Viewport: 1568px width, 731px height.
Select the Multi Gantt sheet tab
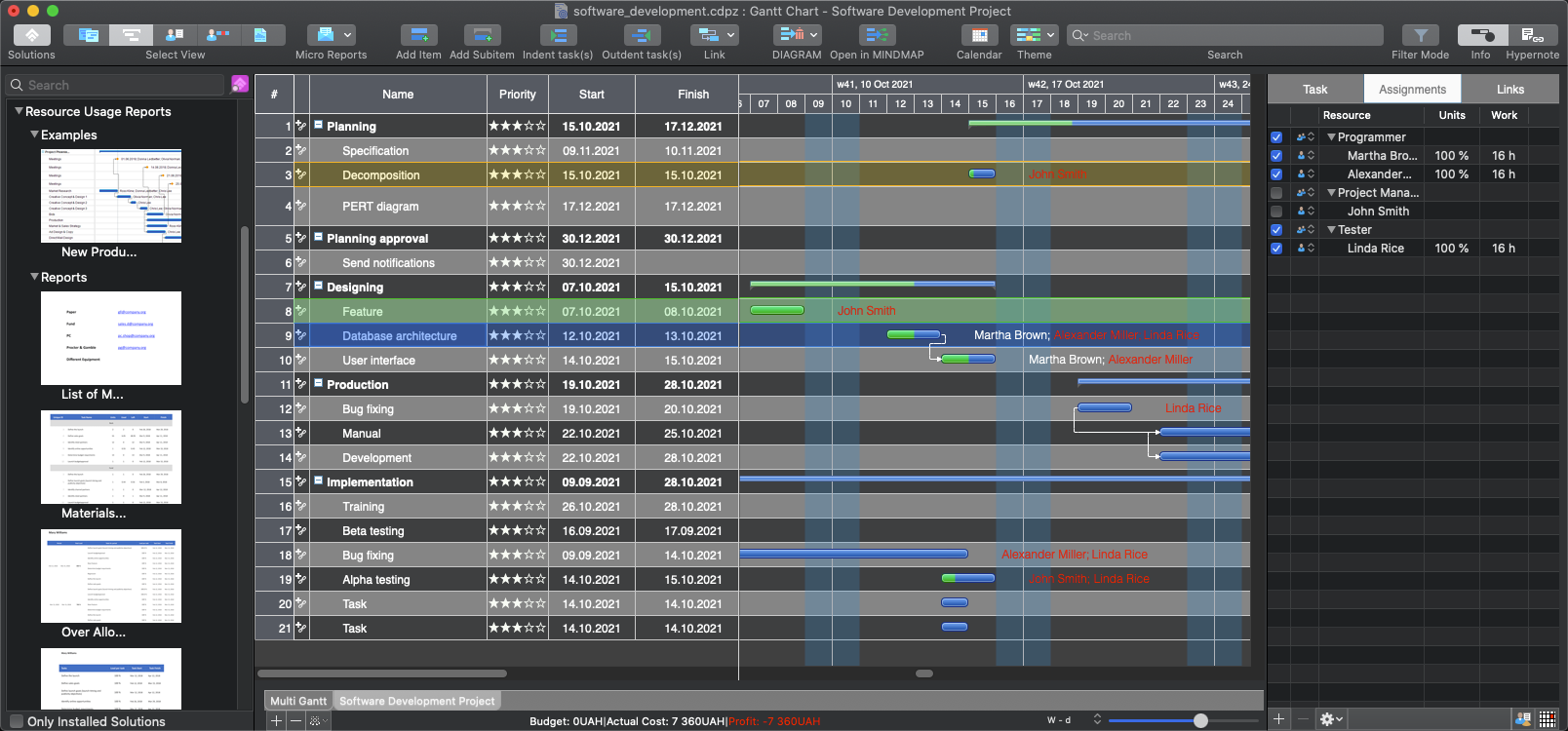(298, 701)
